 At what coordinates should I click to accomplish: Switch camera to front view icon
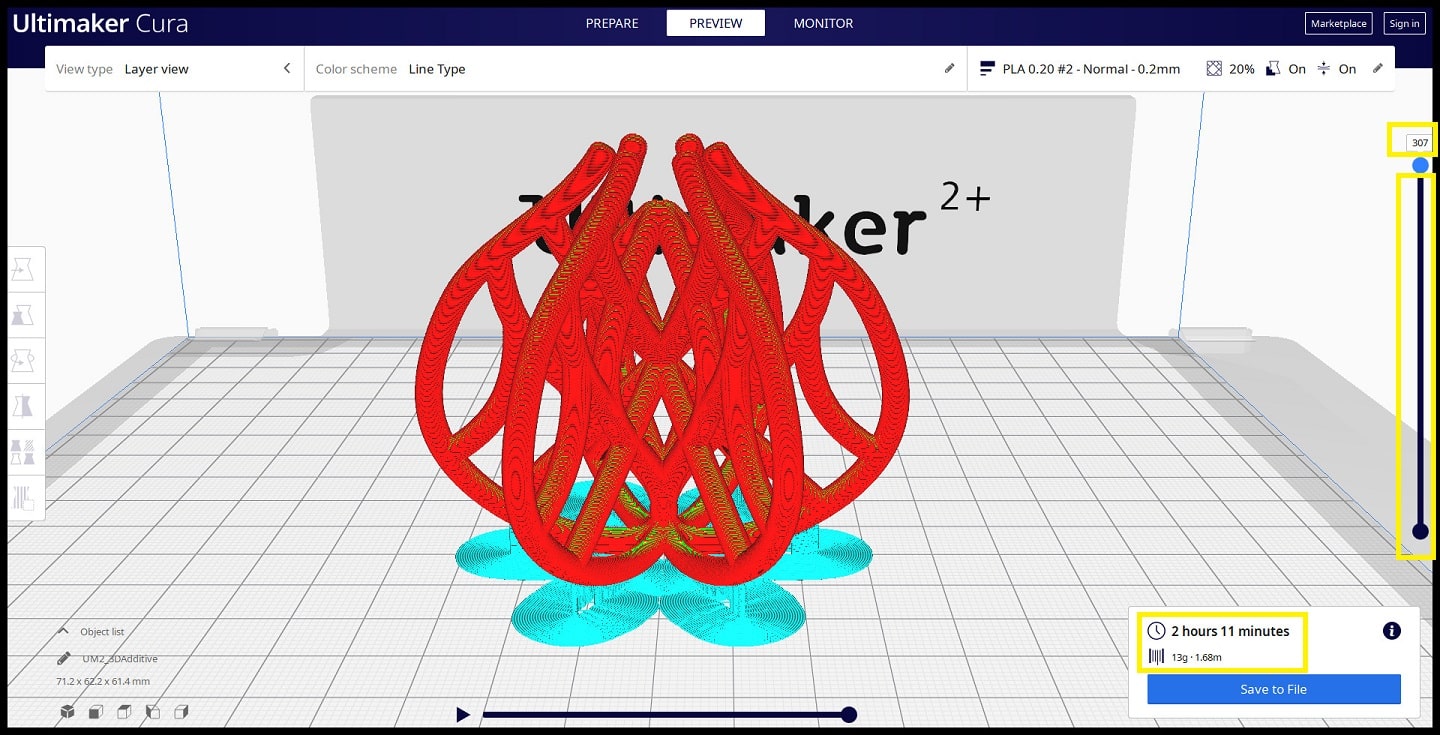click(96, 712)
